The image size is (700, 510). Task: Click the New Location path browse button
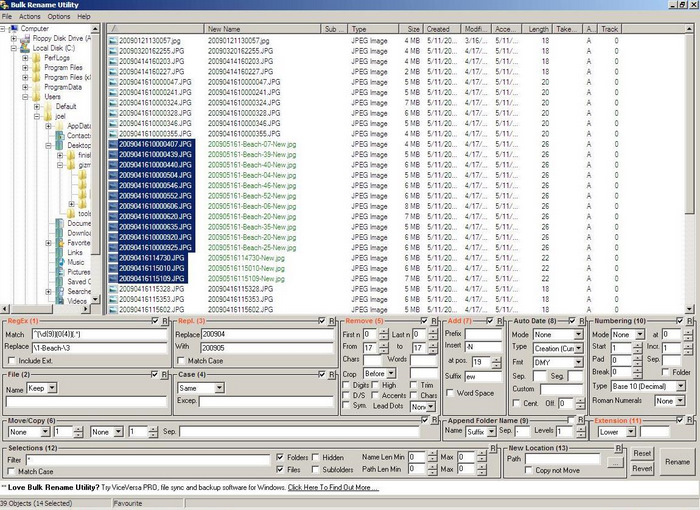pos(616,463)
